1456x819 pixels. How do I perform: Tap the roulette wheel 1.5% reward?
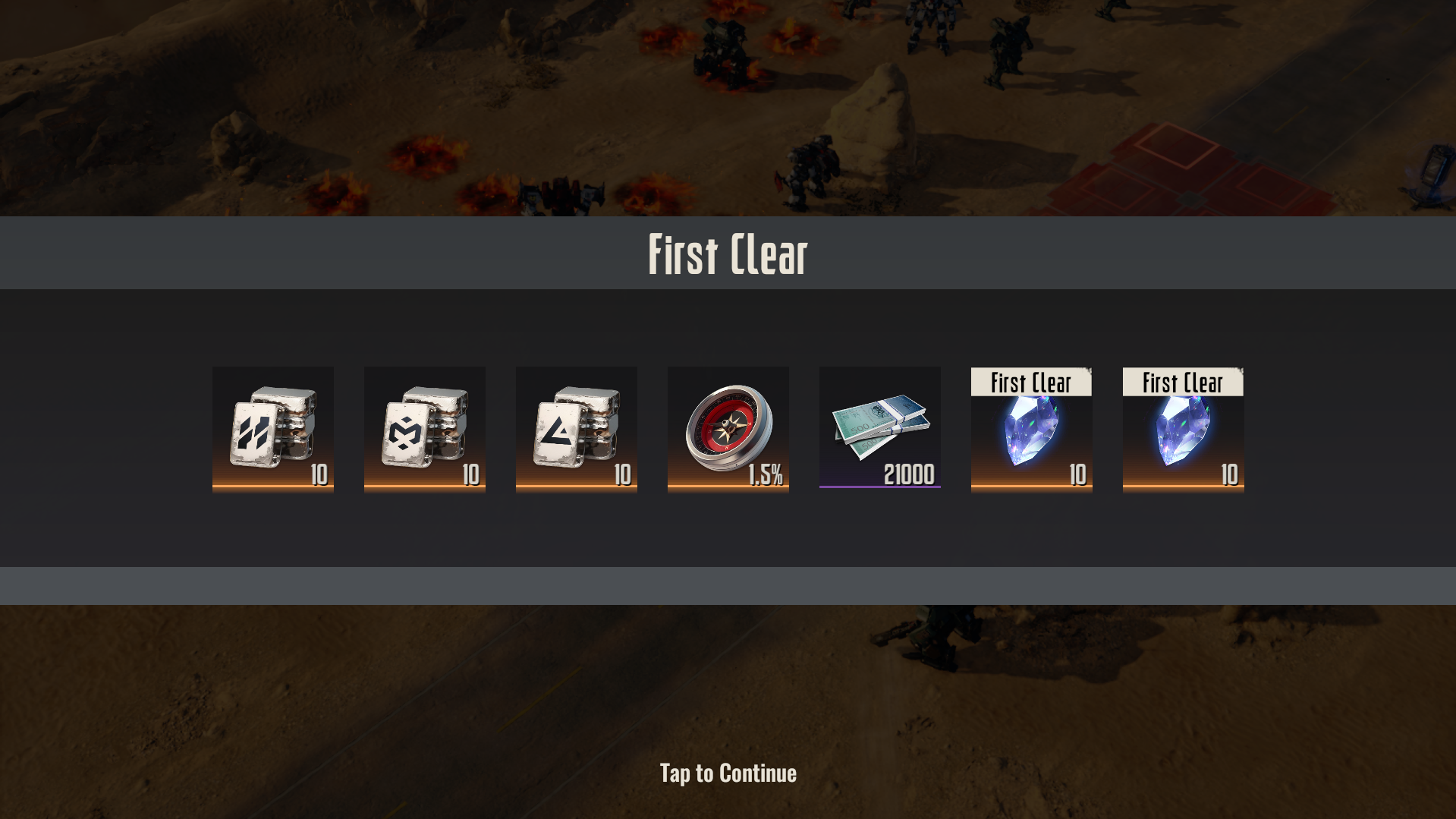pos(728,430)
